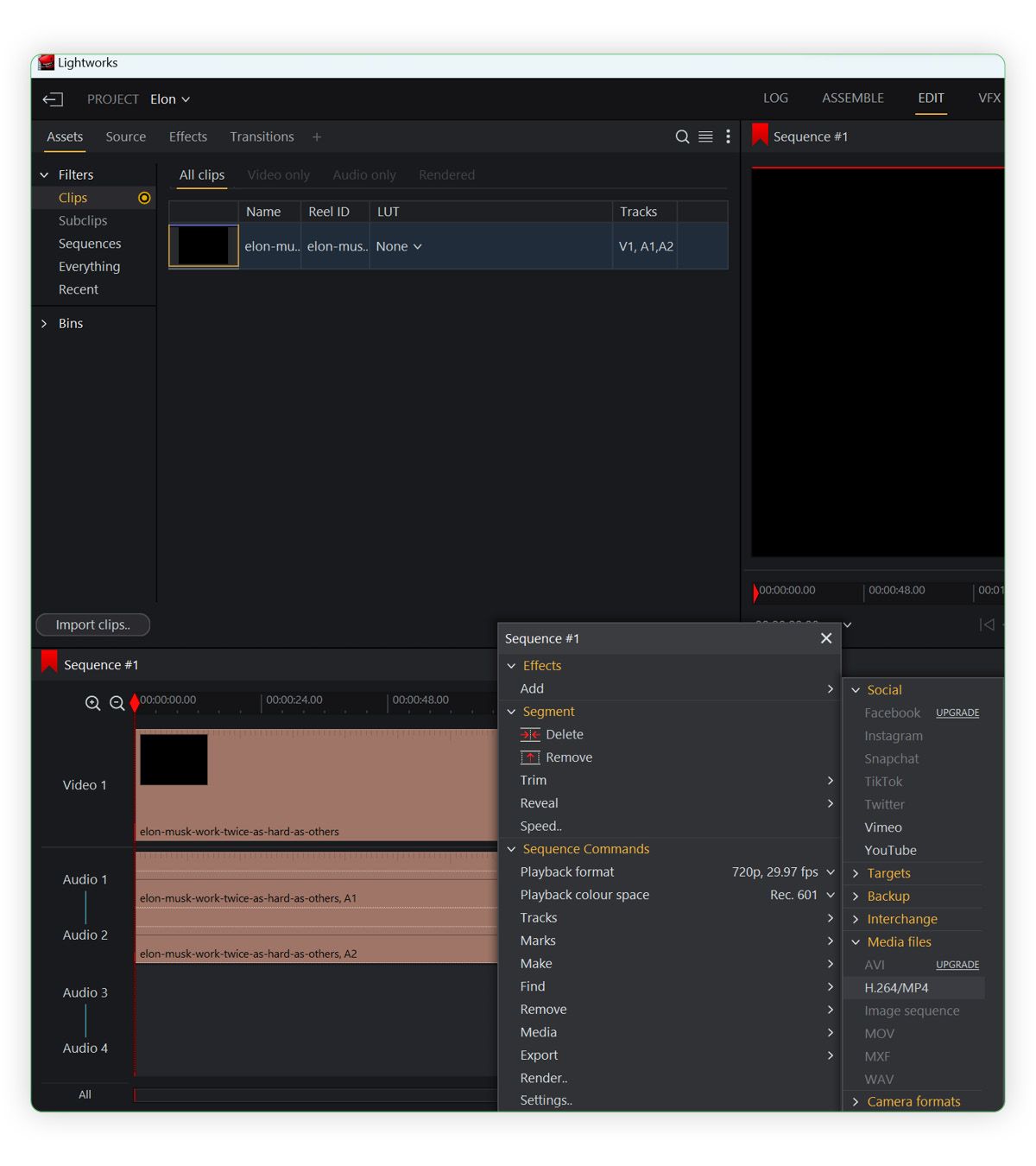This screenshot has height=1166, width=1036.
Task: Click the red playhead marker on timeline
Action: pos(135,703)
